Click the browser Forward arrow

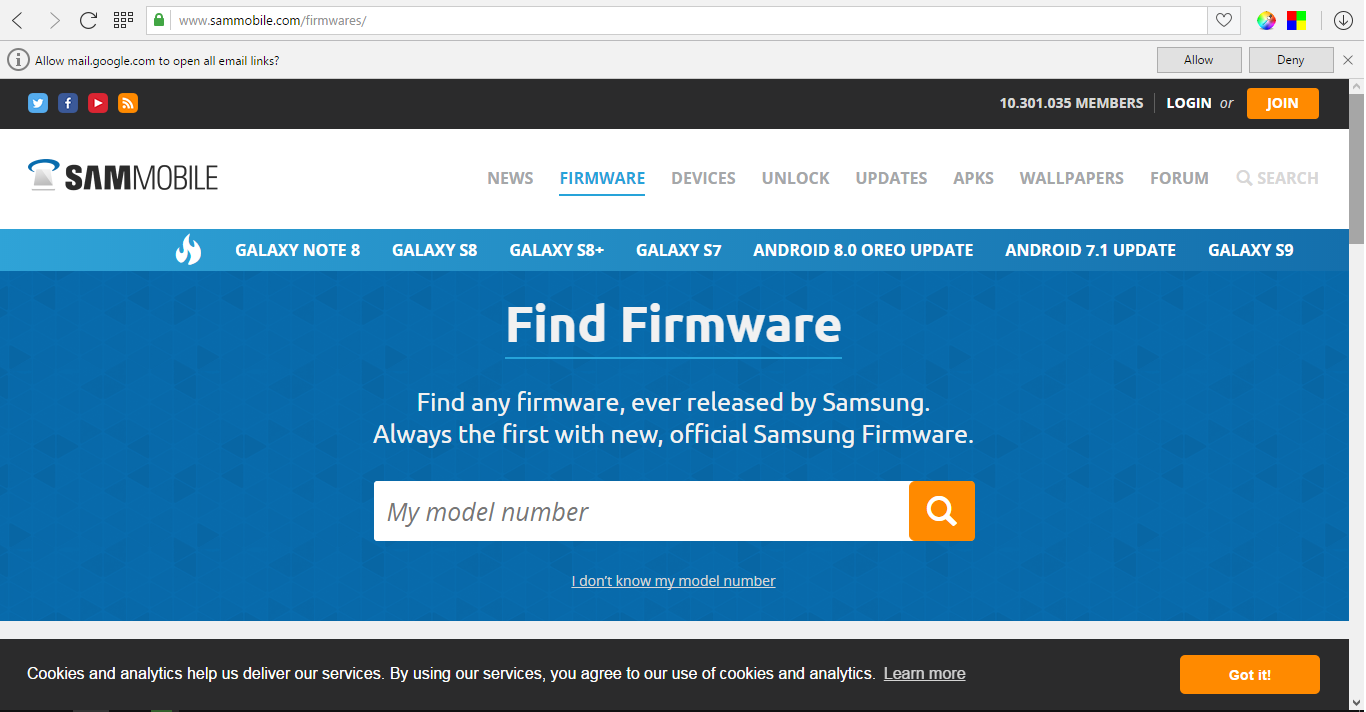click(54, 20)
